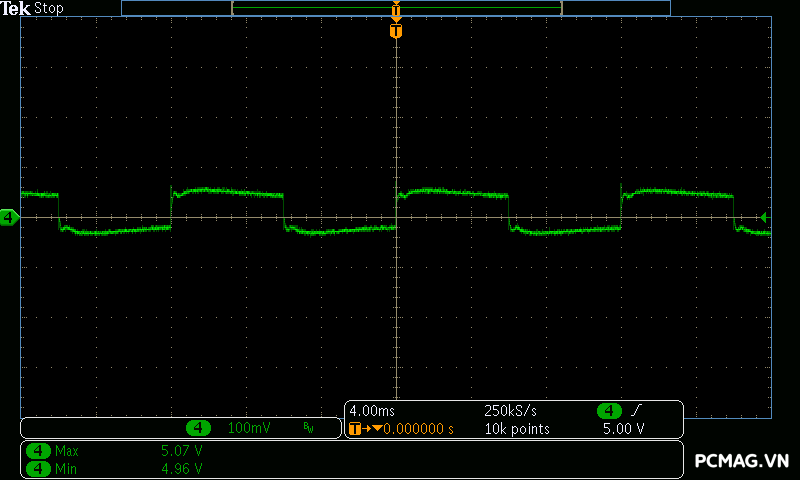Screen dimensions: 800x480
Task: Select the channel 4 badge beside 100mV
Action: click(199, 428)
